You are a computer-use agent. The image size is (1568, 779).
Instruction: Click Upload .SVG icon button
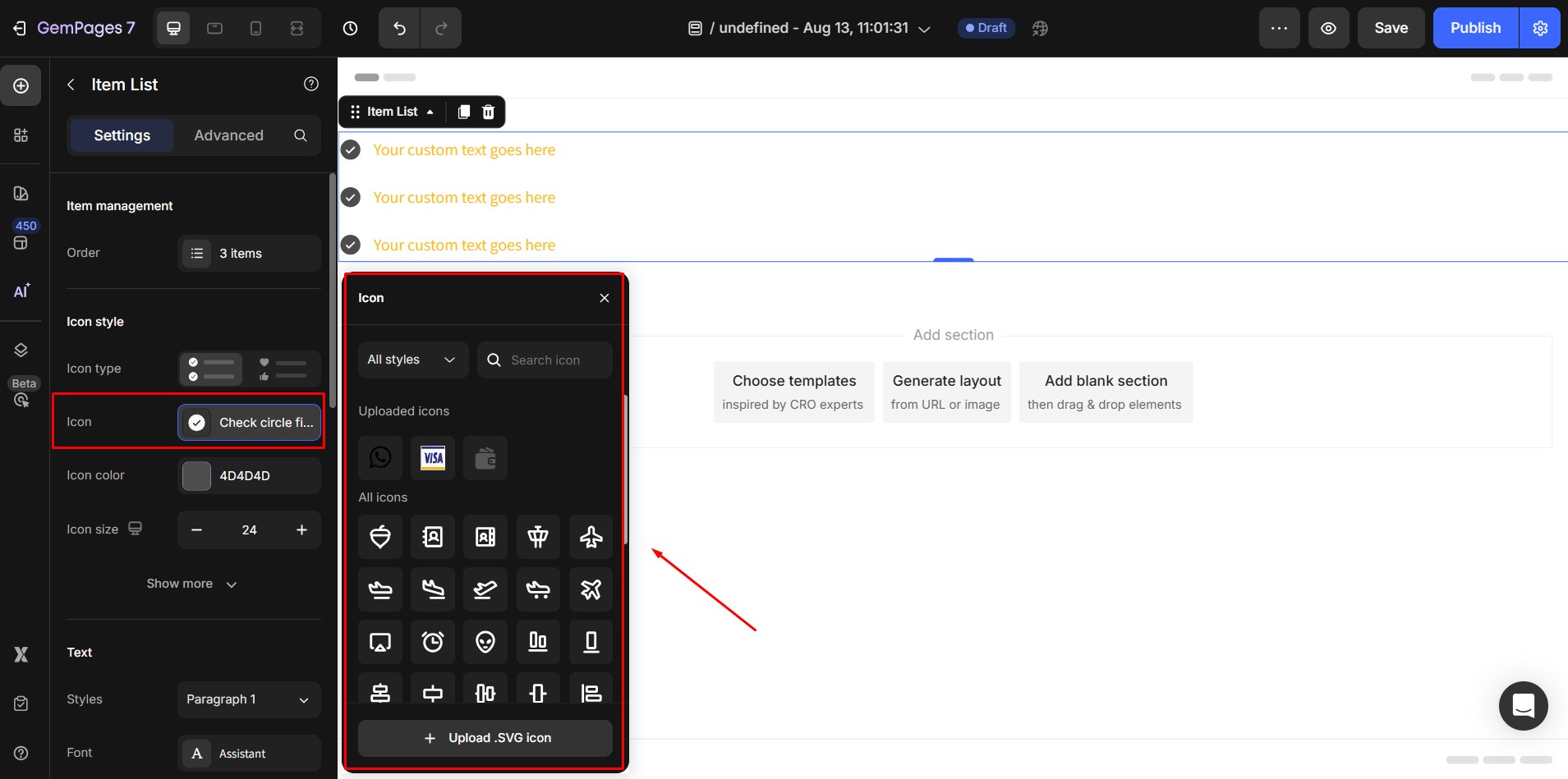click(x=484, y=738)
